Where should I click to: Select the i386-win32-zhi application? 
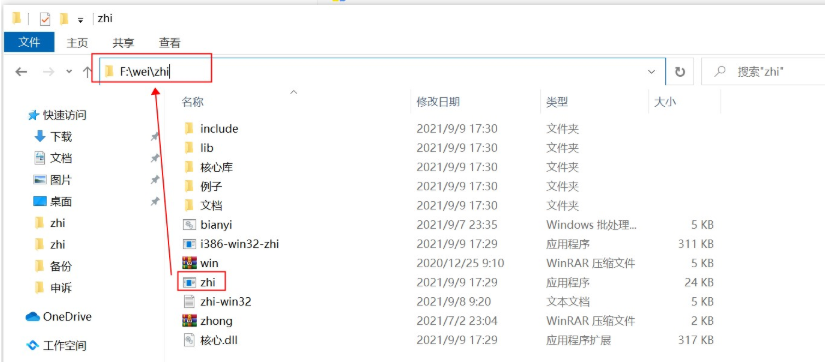pyautogui.click(x=239, y=244)
